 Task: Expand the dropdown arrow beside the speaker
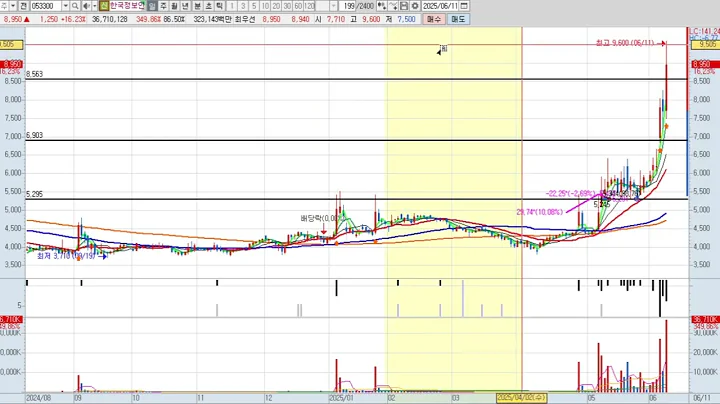pyautogui.click(x=95, y=6)
